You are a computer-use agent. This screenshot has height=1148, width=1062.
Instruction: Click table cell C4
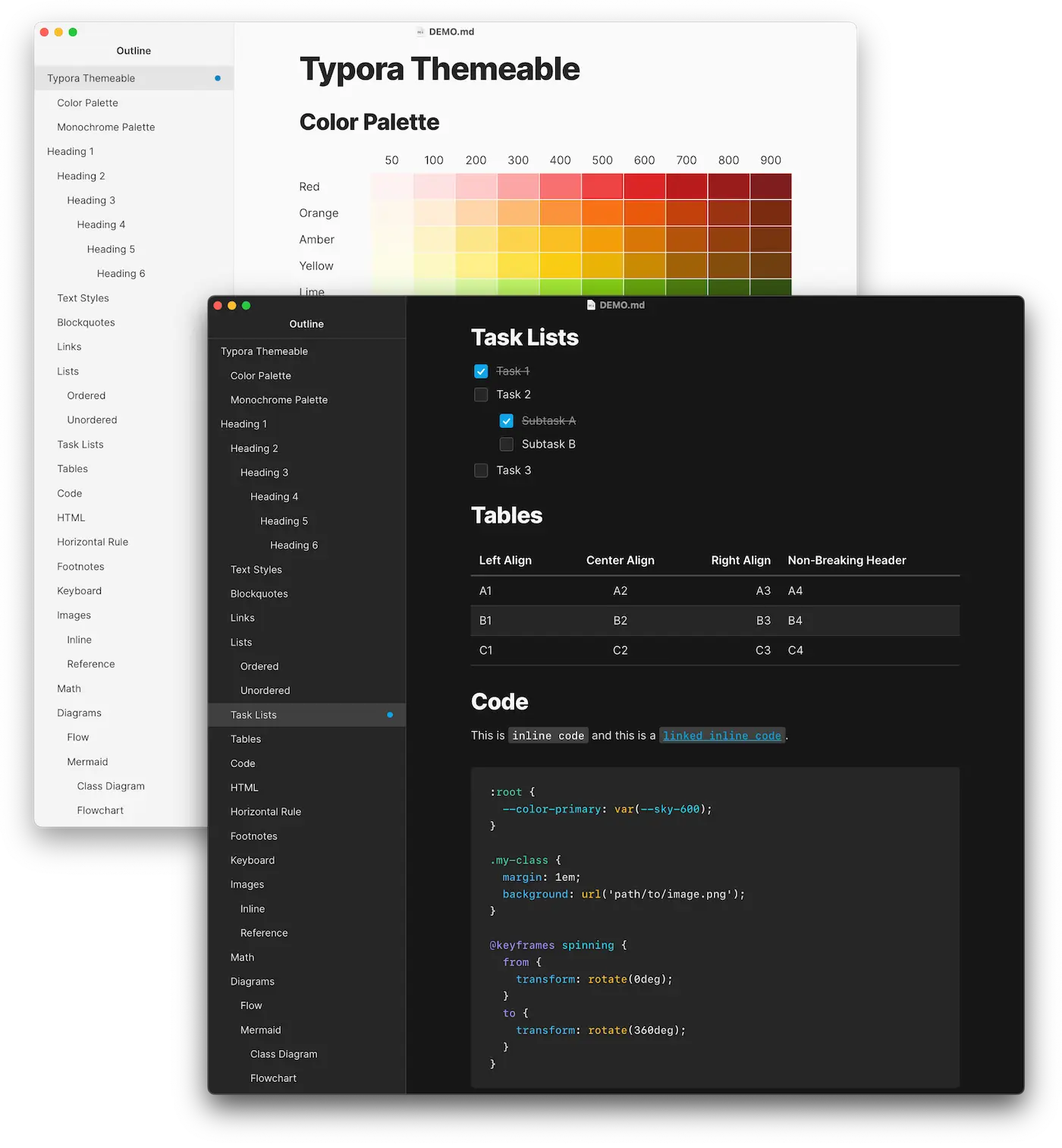(795, 650)
